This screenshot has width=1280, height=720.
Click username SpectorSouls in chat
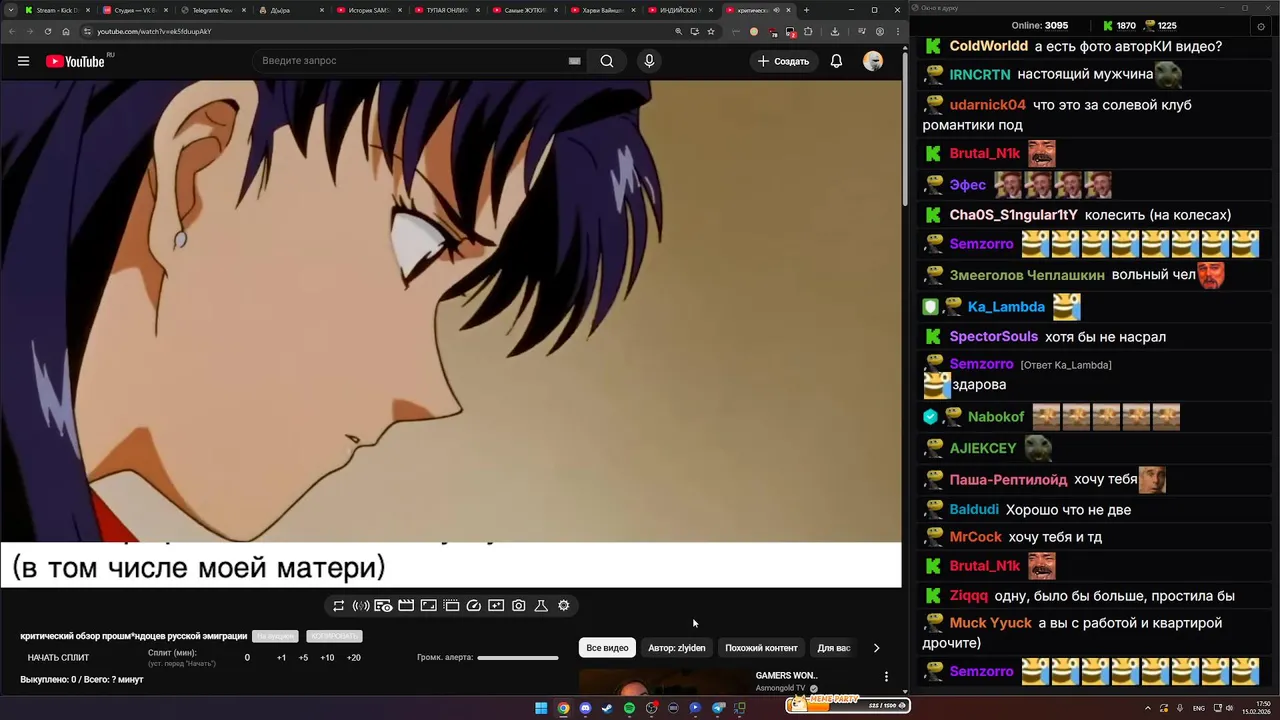993,337
